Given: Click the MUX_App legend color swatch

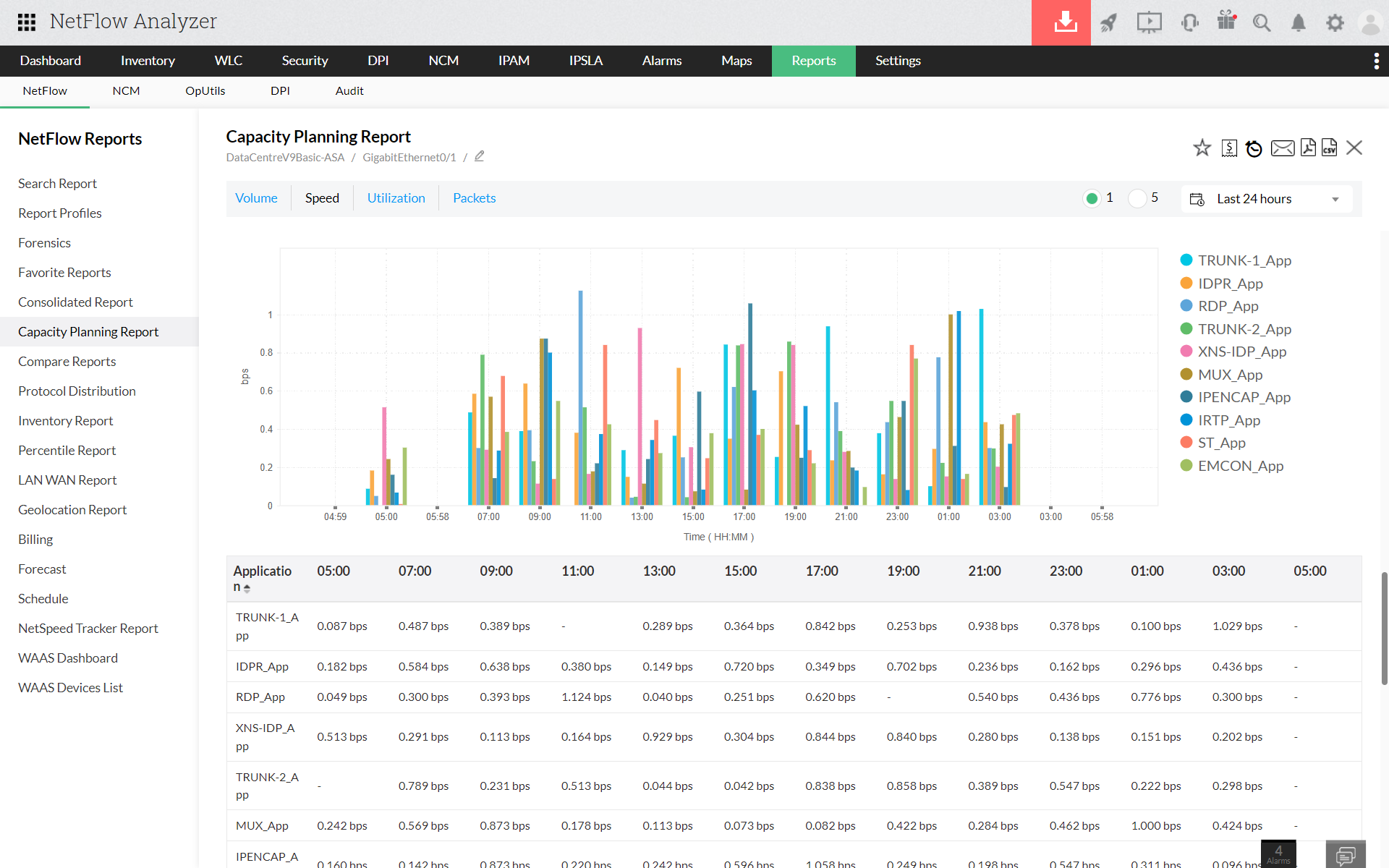Looking at the screenshot, I should click(x=1186, y=375).
